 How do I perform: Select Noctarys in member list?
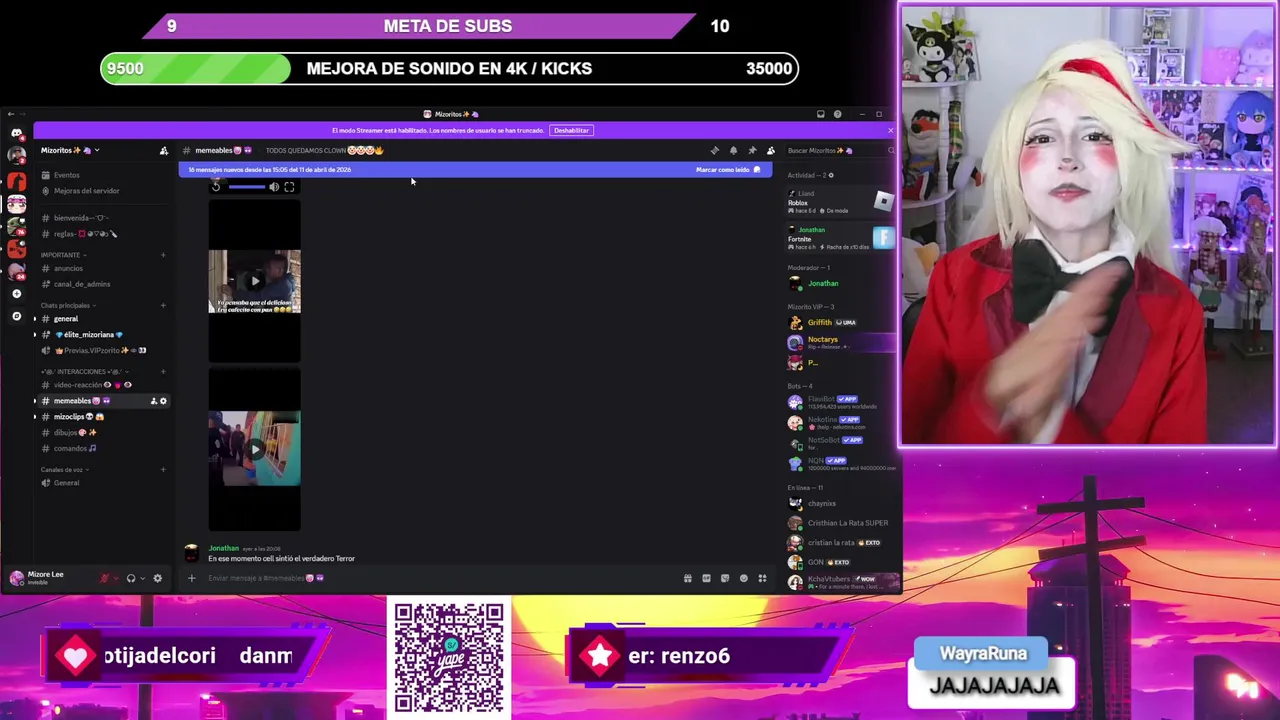(x=840, y=343)
